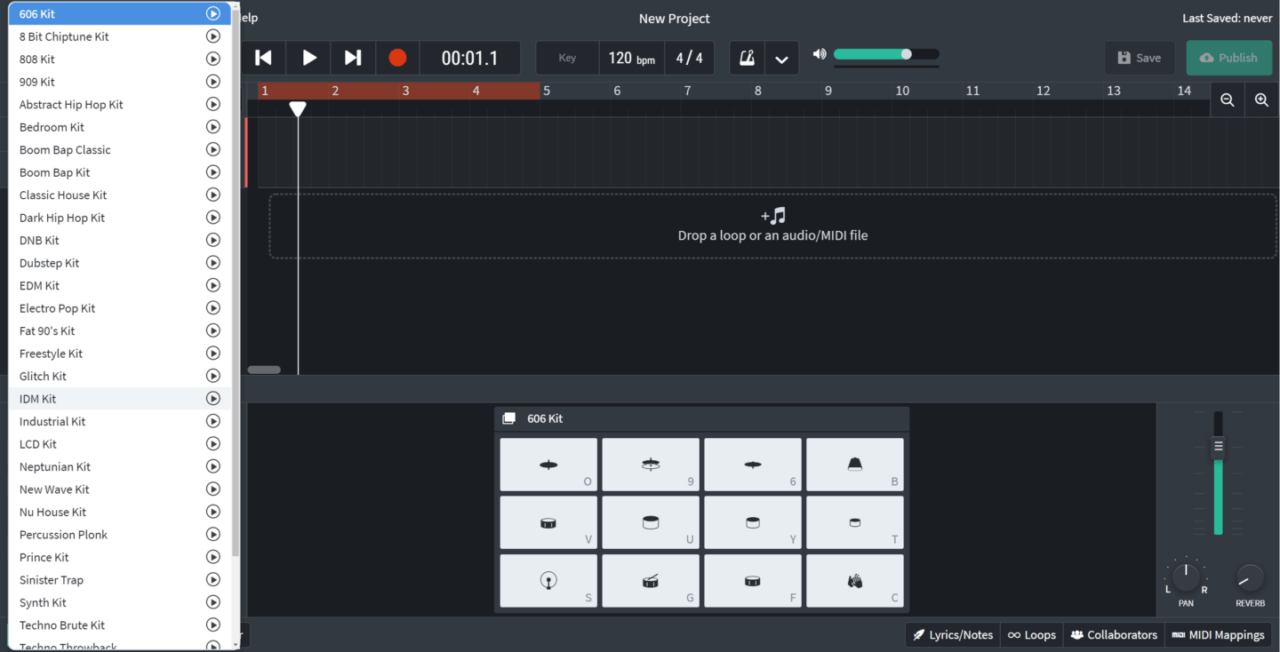Open MIDI Mappings

[1218, 634]
